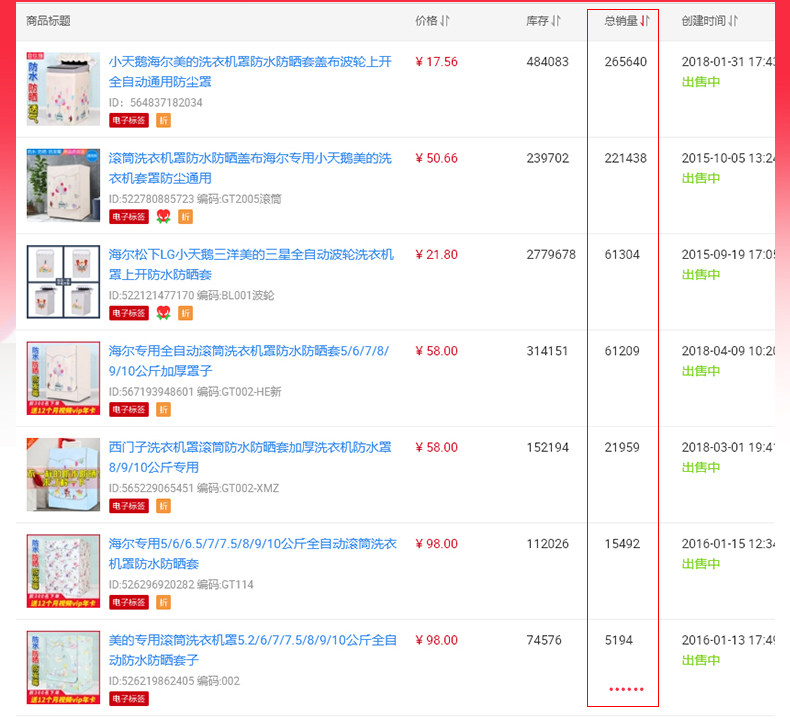Click 电子标签 badge for product BL001波轮

129,313
